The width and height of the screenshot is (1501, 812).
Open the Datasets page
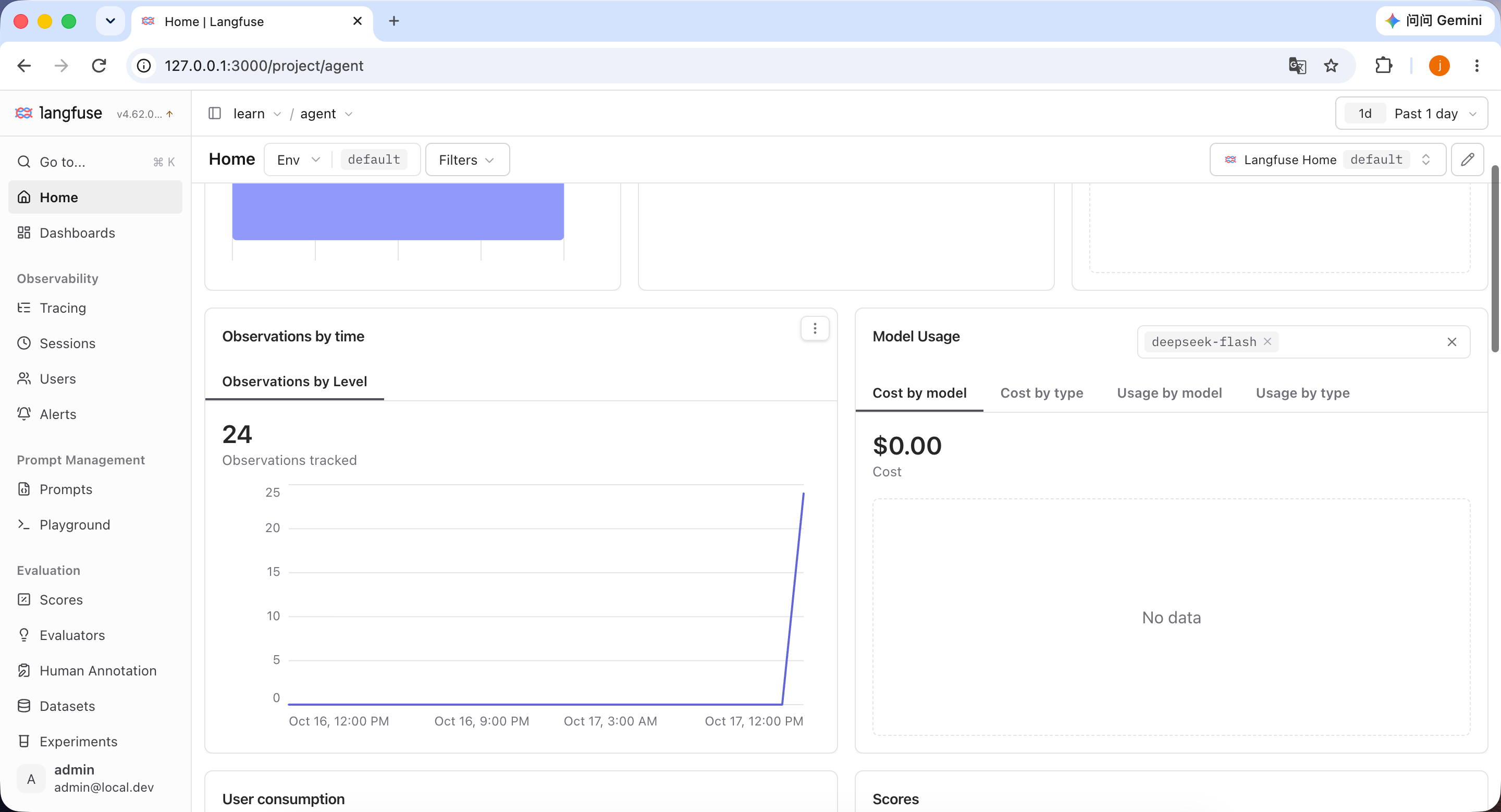(x=95, y=706)
